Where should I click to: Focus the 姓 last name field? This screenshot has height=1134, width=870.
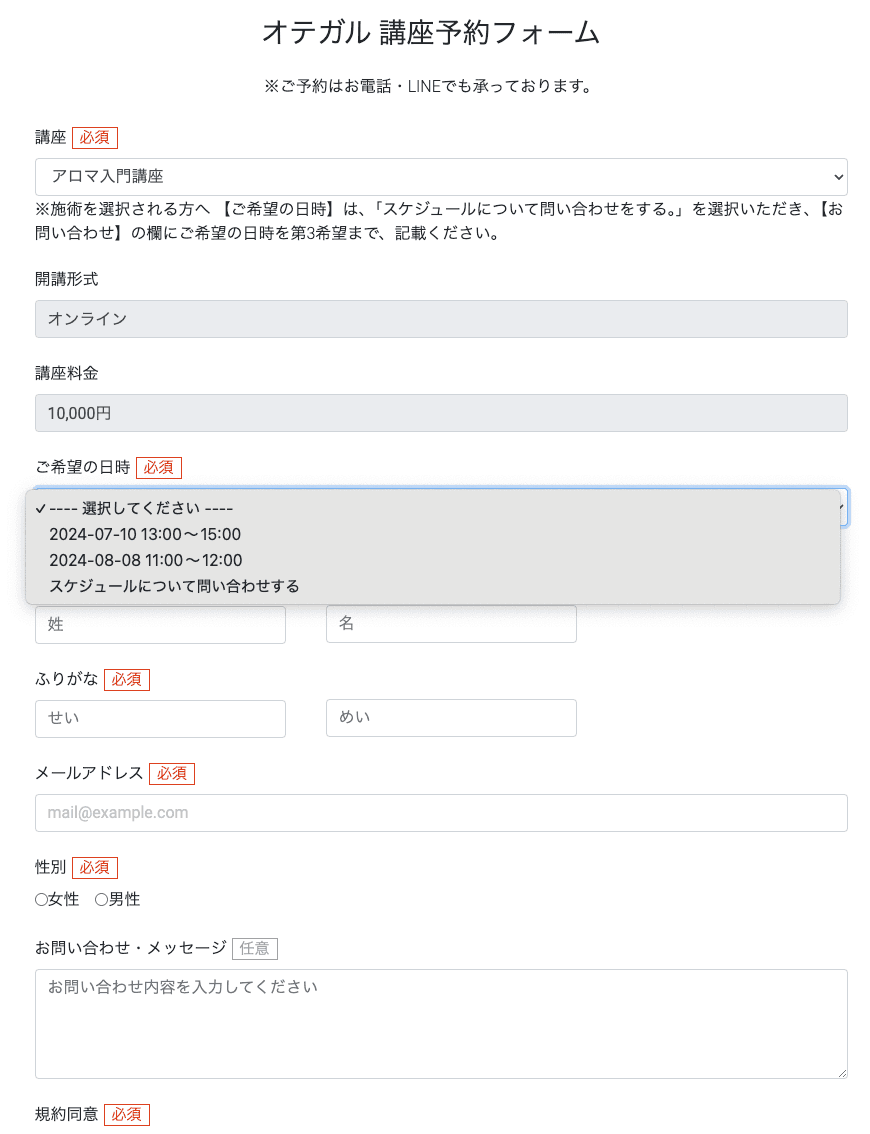[160, 624]
